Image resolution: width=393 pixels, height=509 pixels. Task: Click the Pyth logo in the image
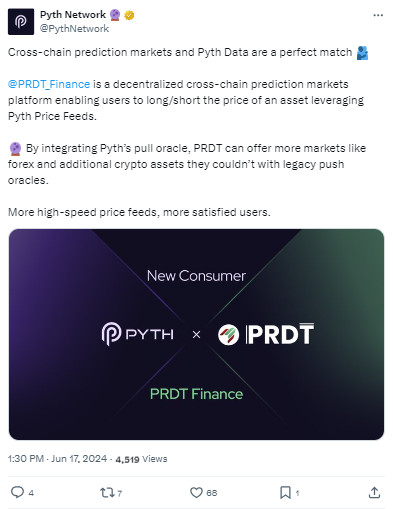click(x=137, y=334)
